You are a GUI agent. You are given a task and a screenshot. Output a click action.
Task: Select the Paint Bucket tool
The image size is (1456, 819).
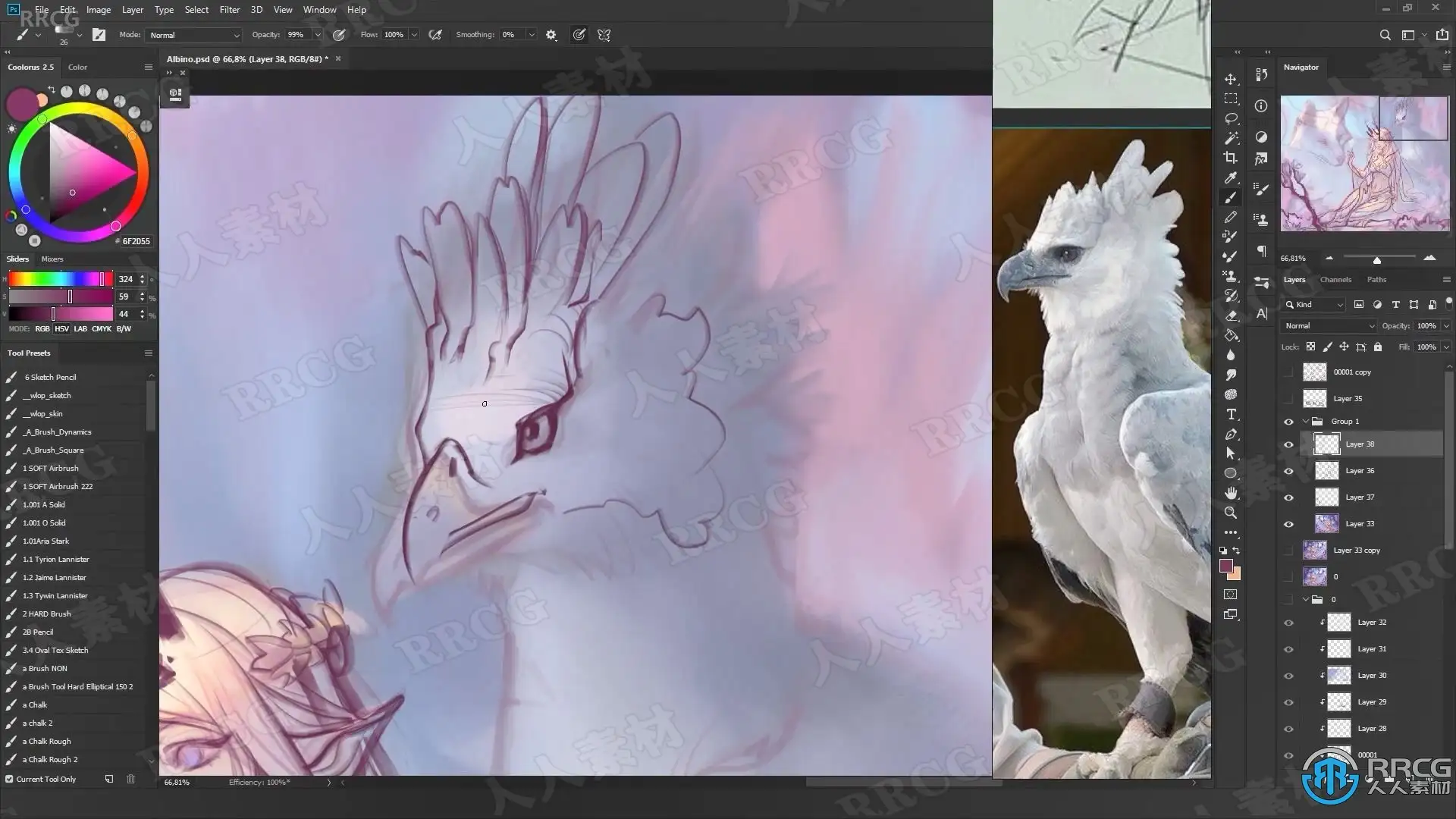[x=1231, y=335]
